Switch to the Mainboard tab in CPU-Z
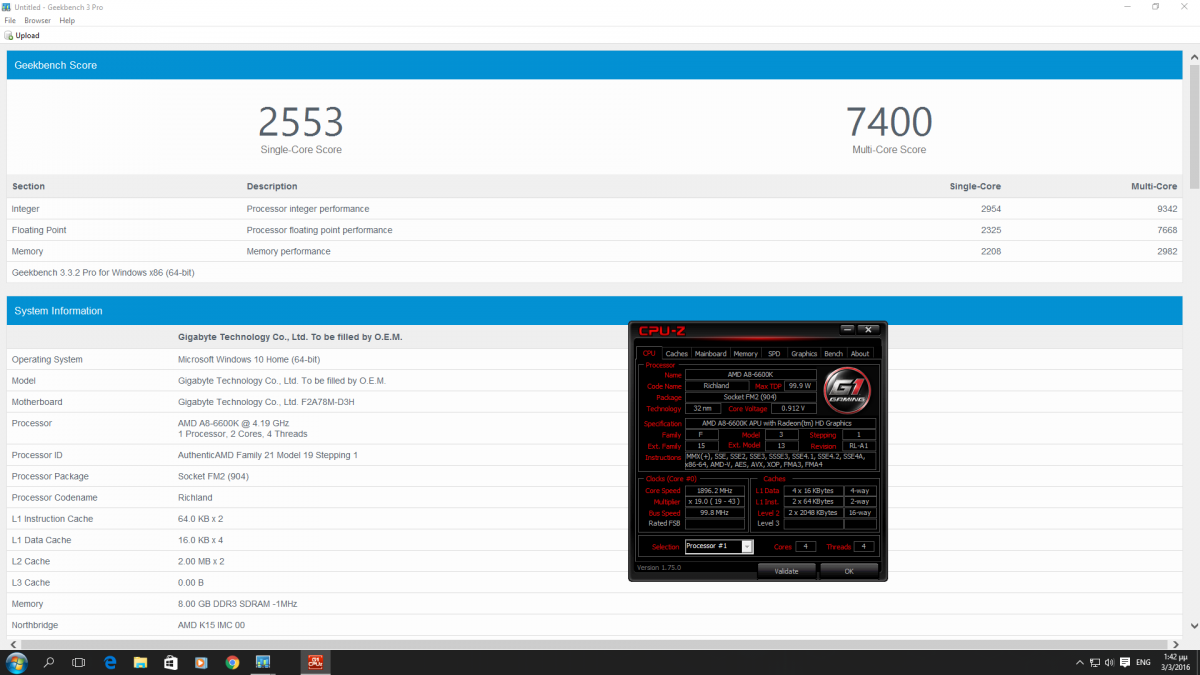 click(x=710, y=353)
